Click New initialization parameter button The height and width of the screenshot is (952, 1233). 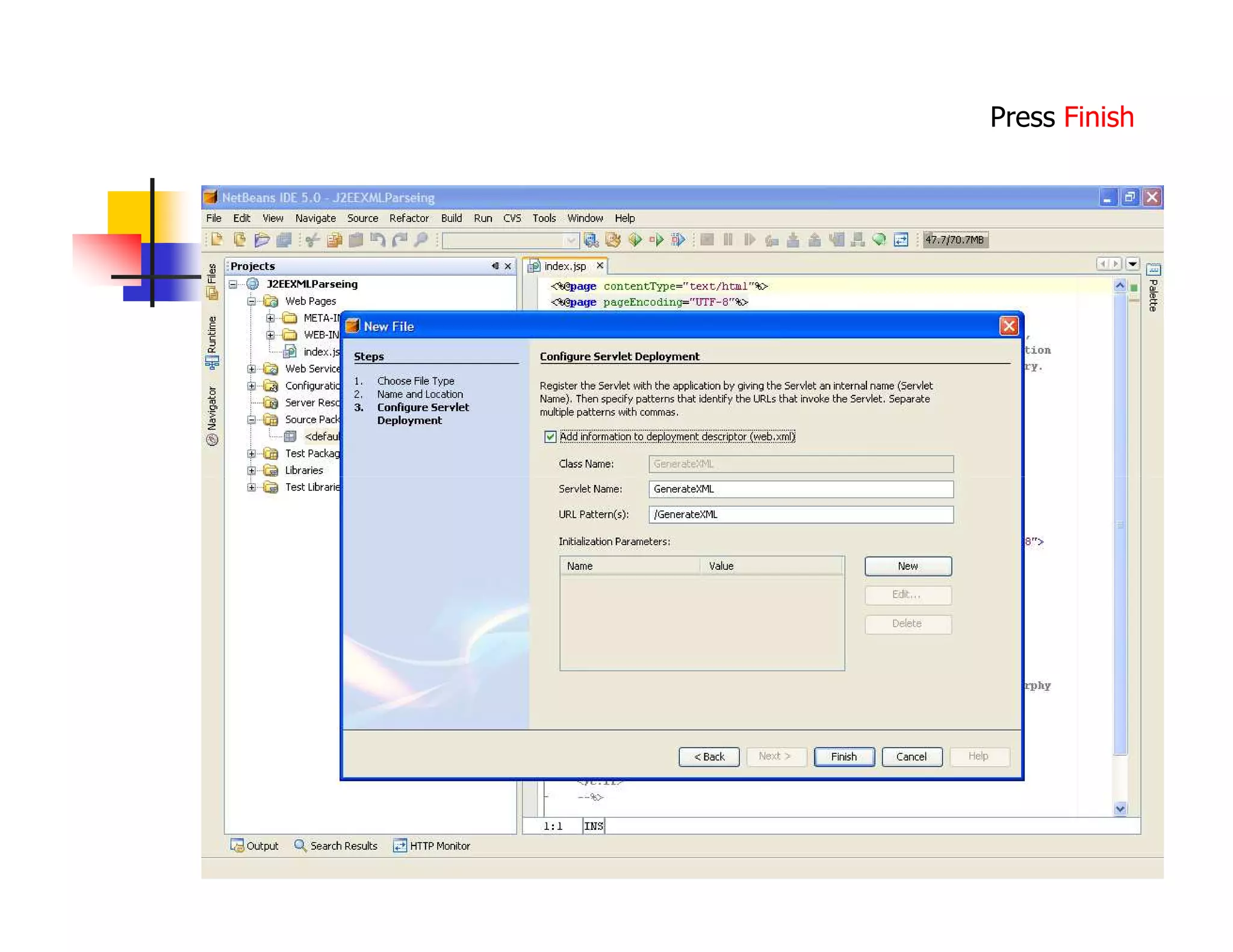pyautogui.click(x=908, y=566)
